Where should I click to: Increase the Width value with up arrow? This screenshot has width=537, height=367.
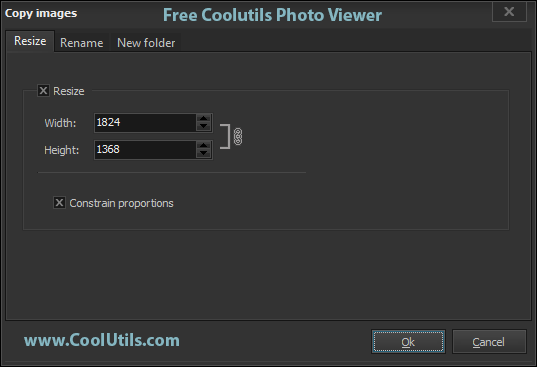(x=203, y=118)
